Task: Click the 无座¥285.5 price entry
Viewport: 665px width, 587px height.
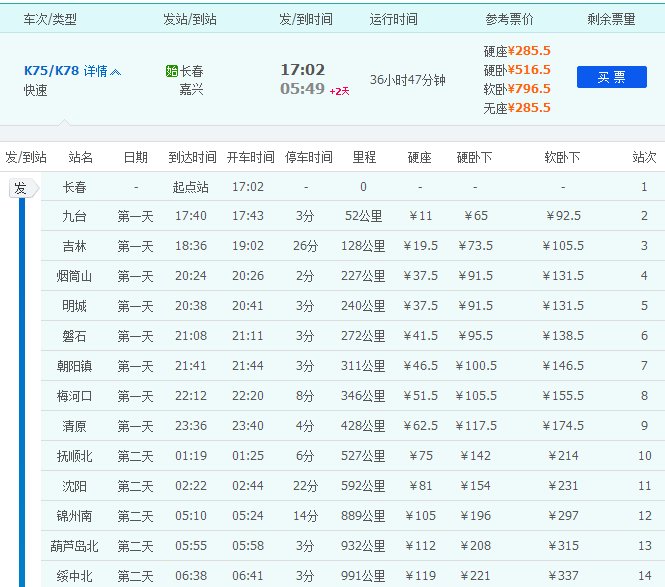Action: 517,108
